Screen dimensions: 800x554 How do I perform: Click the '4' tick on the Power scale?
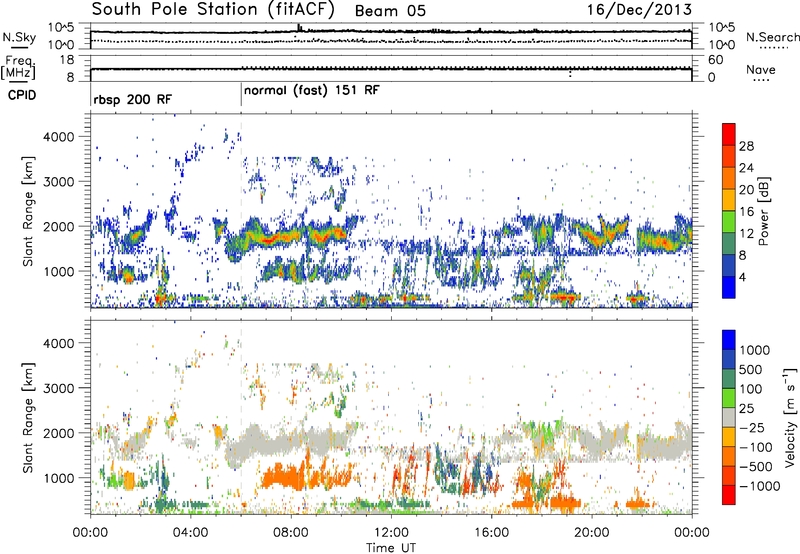(743, 277)
